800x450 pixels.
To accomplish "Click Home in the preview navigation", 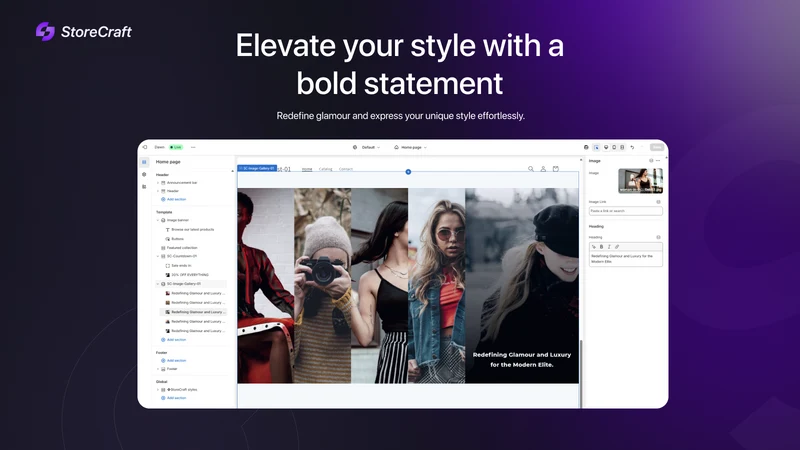I will (307, 169).
